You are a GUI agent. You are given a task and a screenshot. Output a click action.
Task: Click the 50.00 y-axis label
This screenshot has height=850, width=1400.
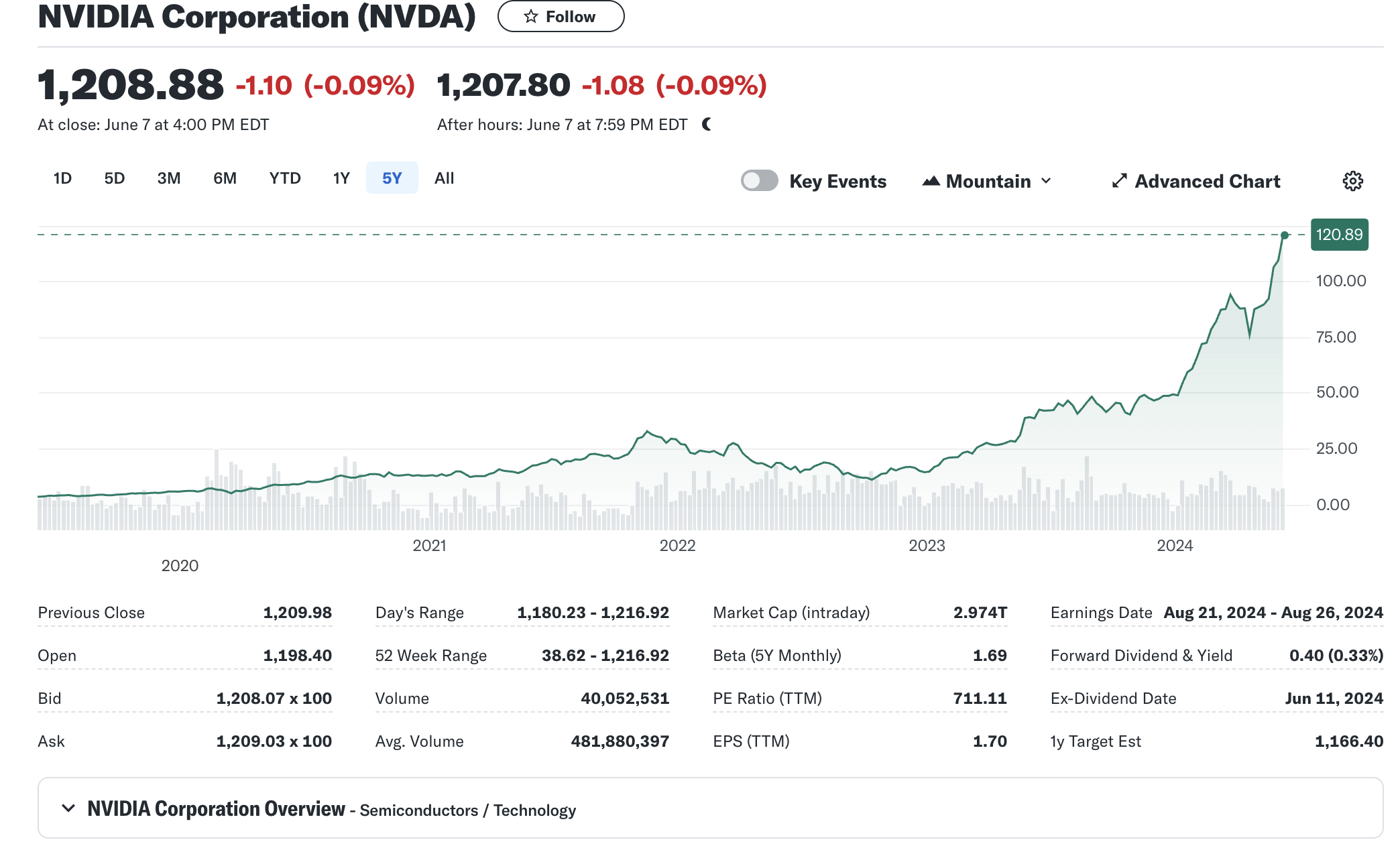pyautogui.click(x=1337, y=392)
